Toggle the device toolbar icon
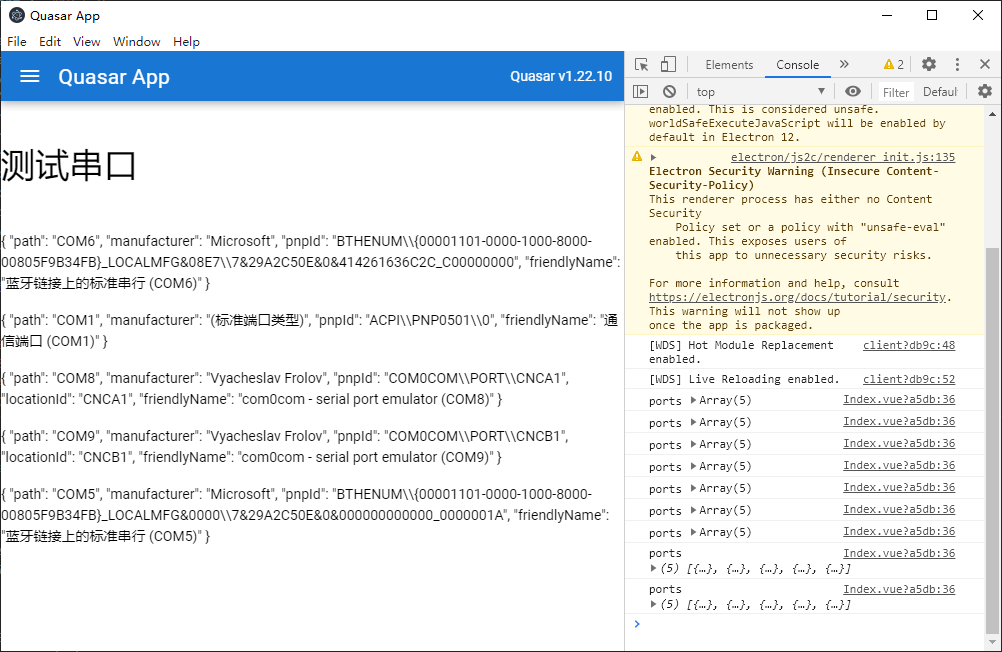This screenshot has width=1002, height=652. 668,65
